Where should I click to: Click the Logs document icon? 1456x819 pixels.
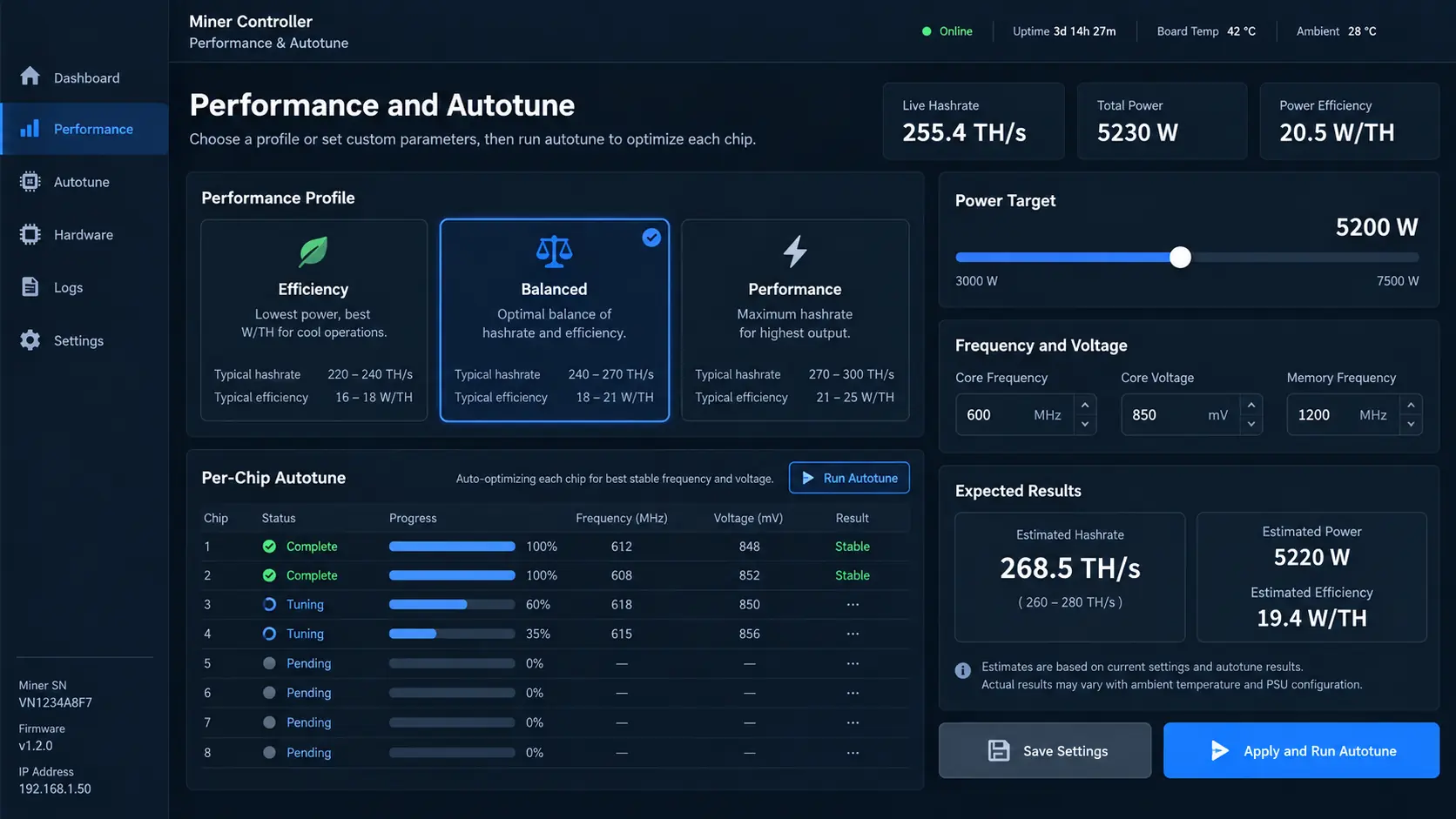pos(30,286)
